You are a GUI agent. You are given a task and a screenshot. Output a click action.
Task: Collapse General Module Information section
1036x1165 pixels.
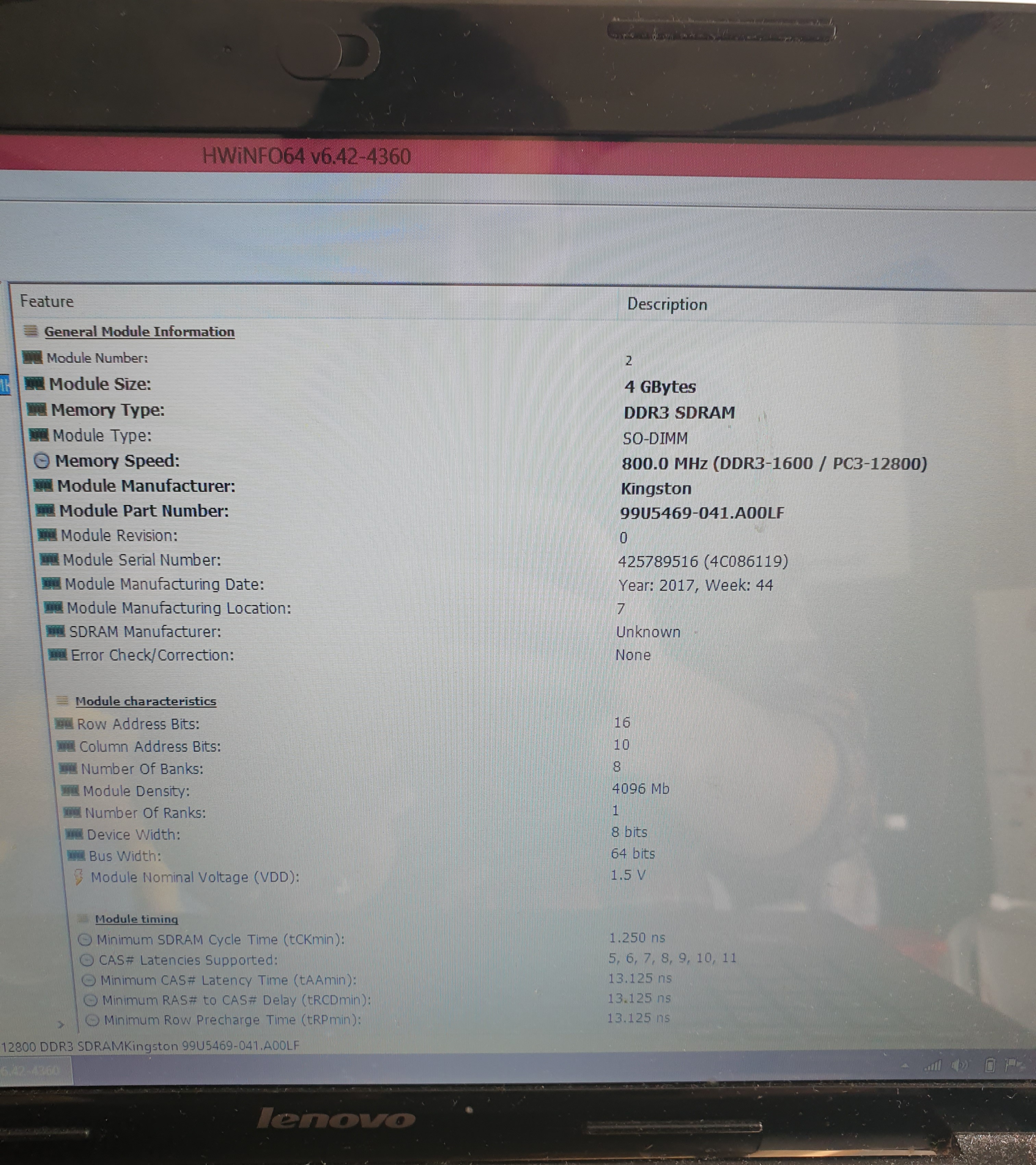coord(139,332)
